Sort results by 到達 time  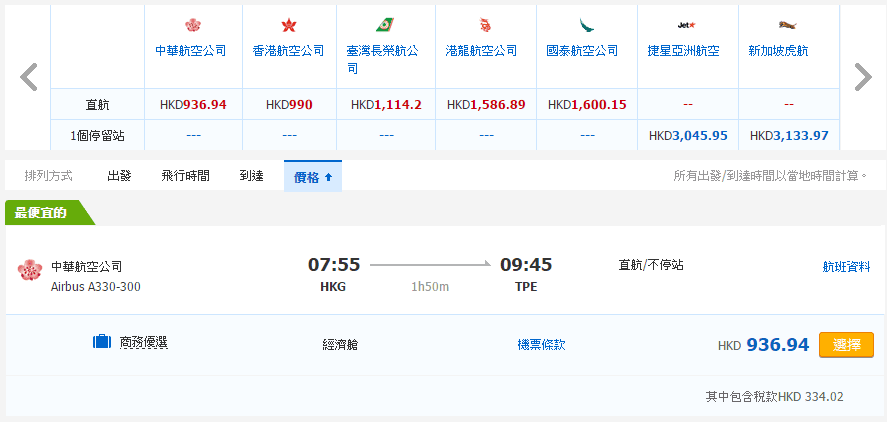[x=251, y=176]
